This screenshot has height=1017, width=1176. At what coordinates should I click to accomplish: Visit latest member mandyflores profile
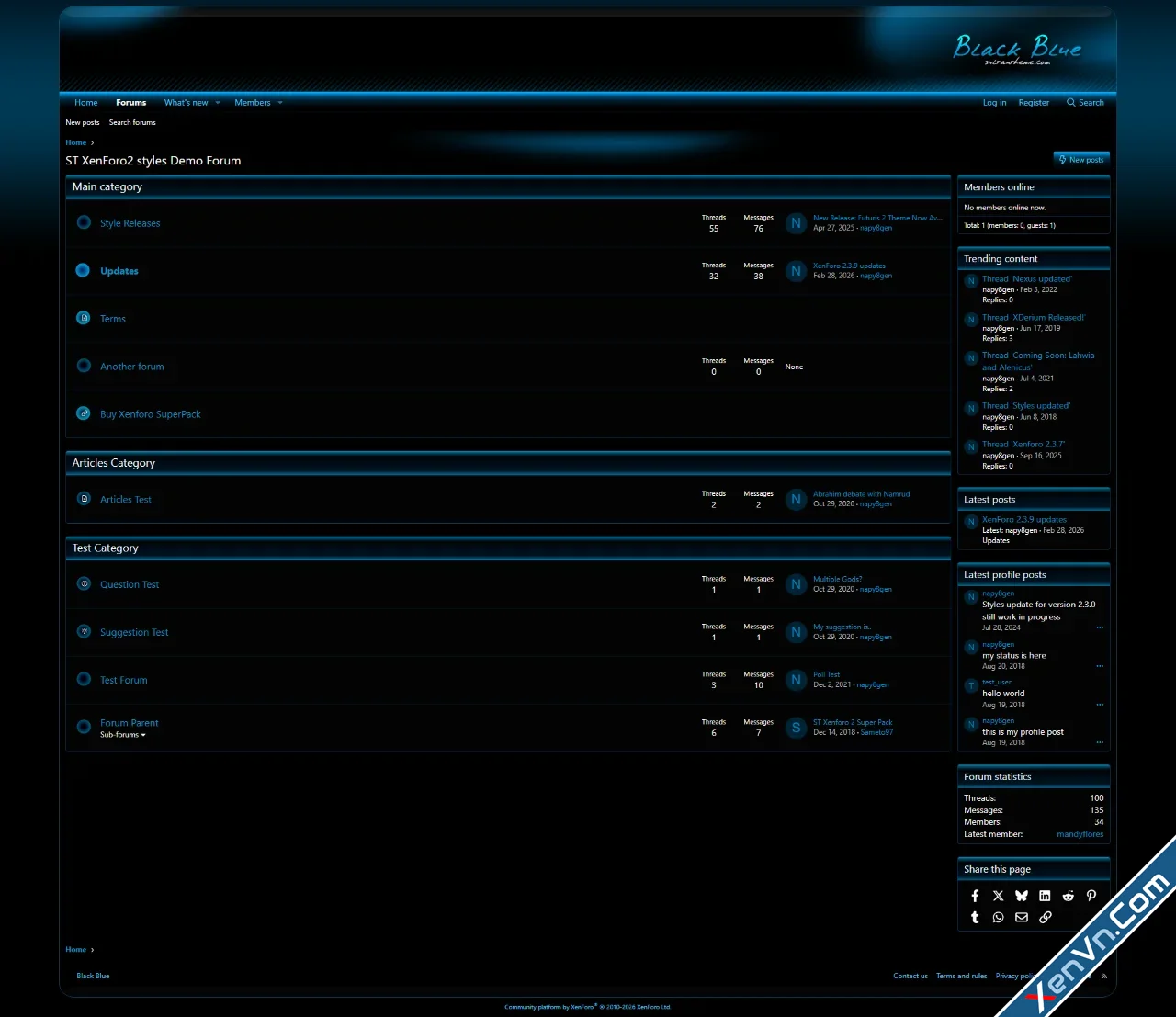1080,834
